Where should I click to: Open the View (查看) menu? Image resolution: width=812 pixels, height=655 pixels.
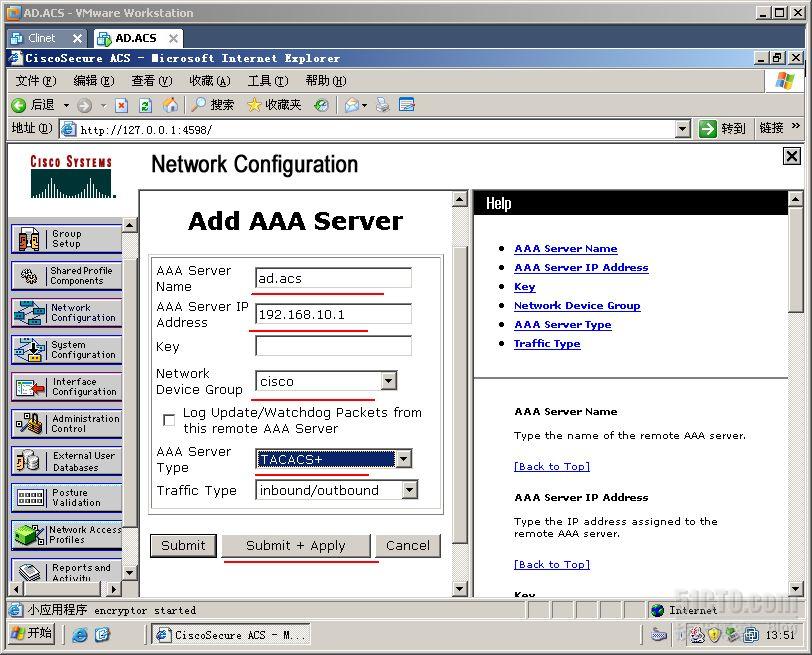tap(151, 81)
